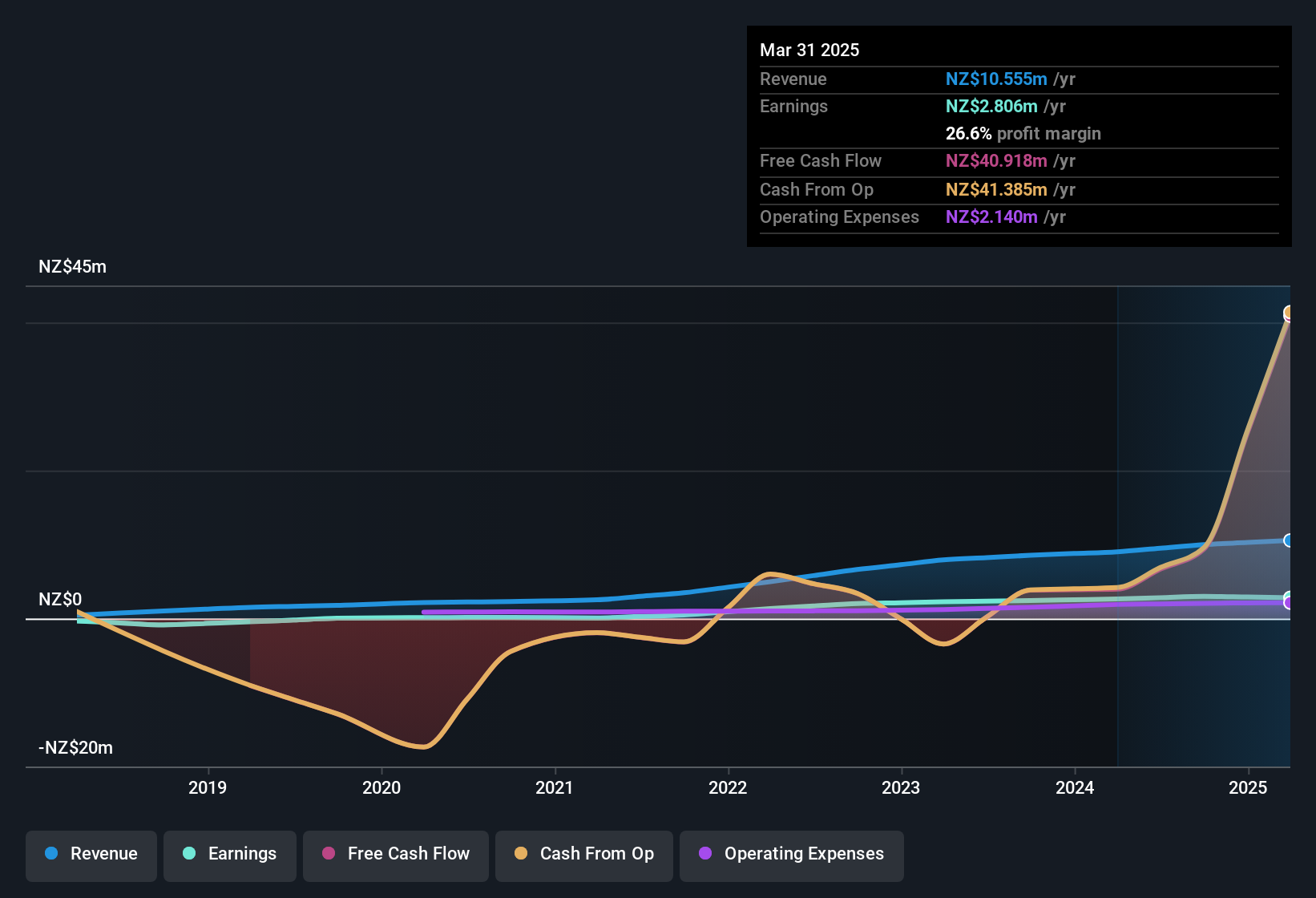The image size is (1316, 898).
Task: Toggle the Revenue series legend button
Action: (91, 856)
